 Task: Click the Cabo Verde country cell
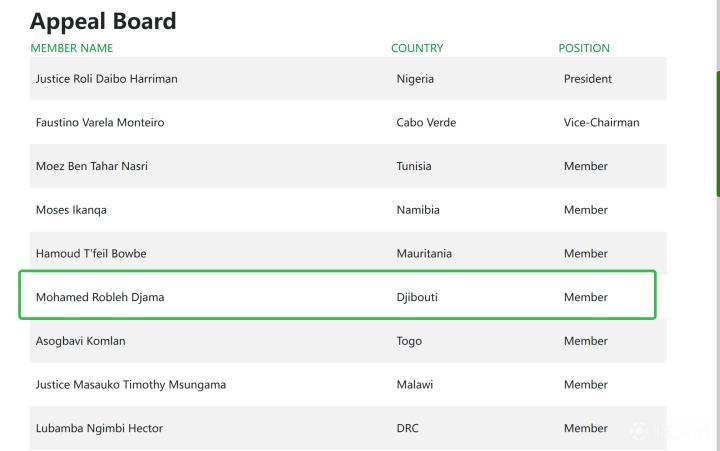426,123
